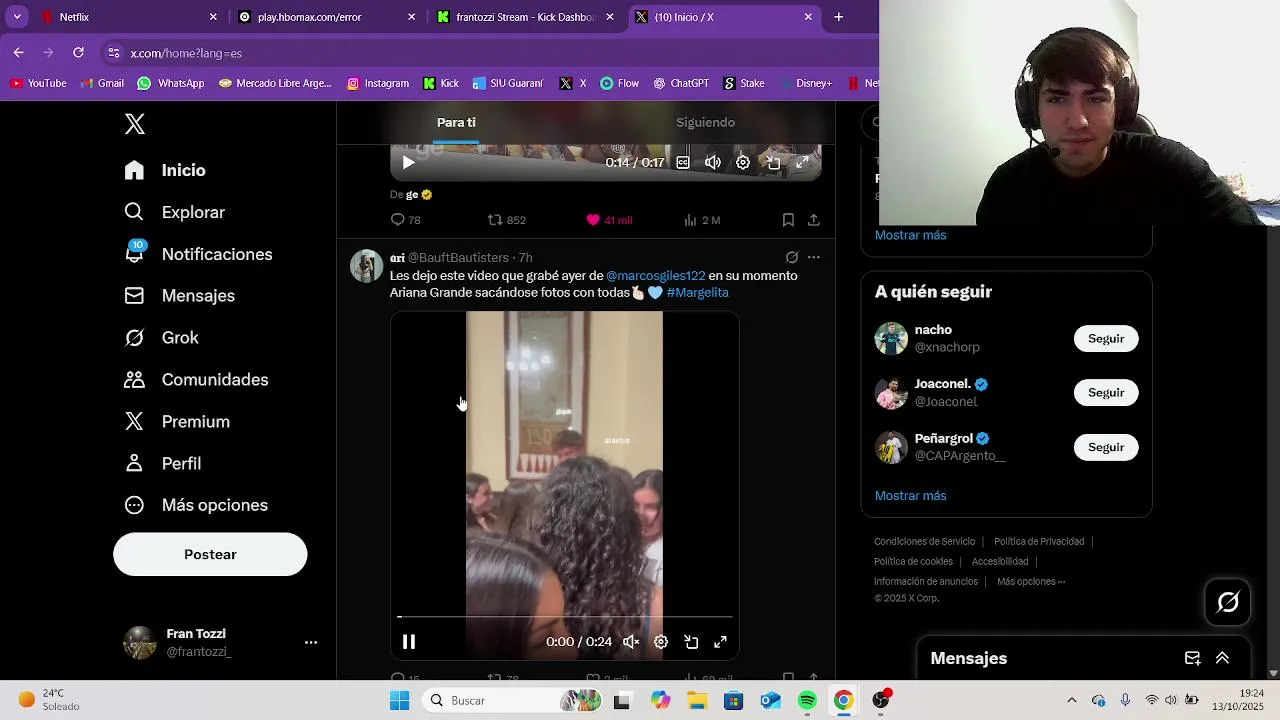Open a new browser tab
This screenshot has width=1280, height=720.
pos(838,17)
